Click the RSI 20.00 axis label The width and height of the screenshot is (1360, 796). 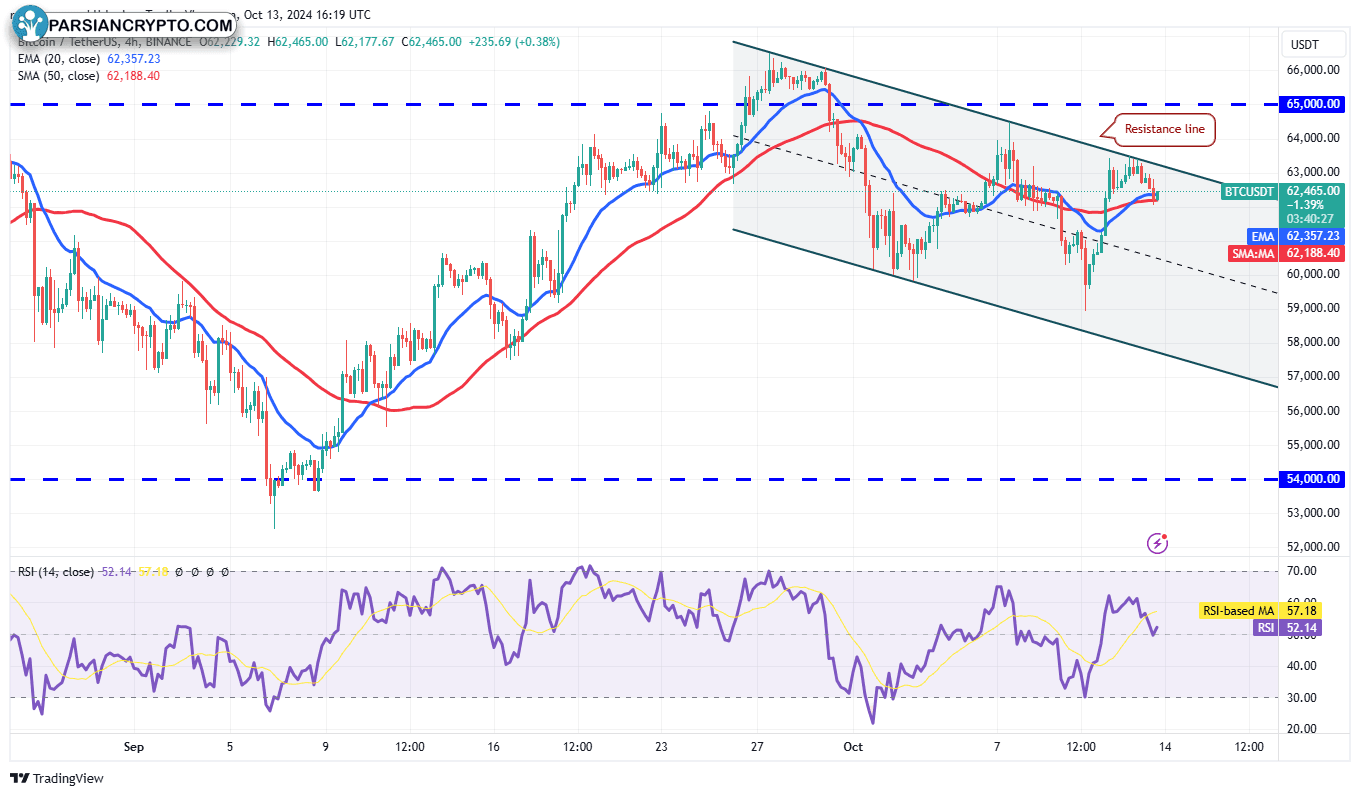1301,729
